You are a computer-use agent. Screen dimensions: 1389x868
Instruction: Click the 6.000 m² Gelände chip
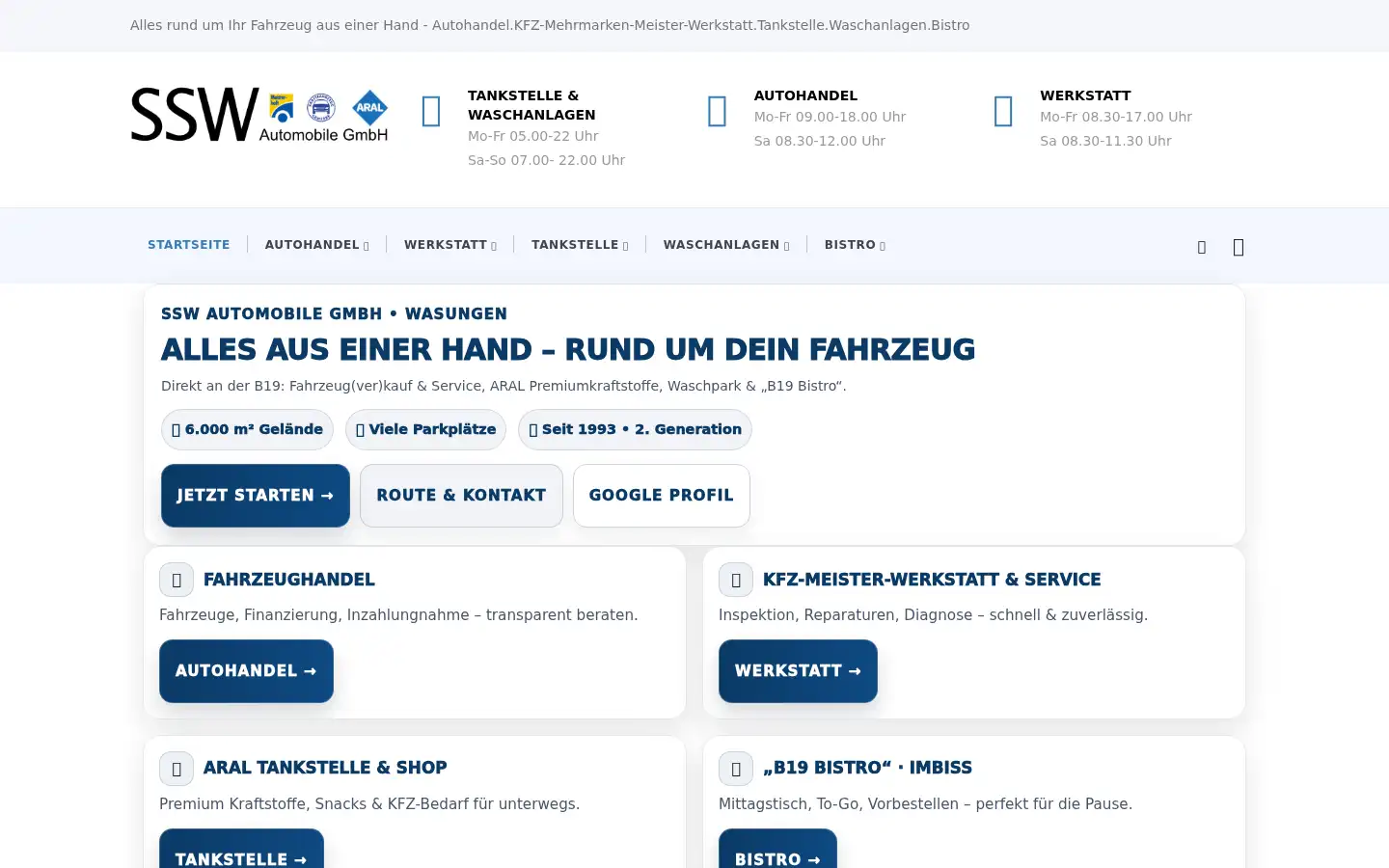click(x=247, y=430)
